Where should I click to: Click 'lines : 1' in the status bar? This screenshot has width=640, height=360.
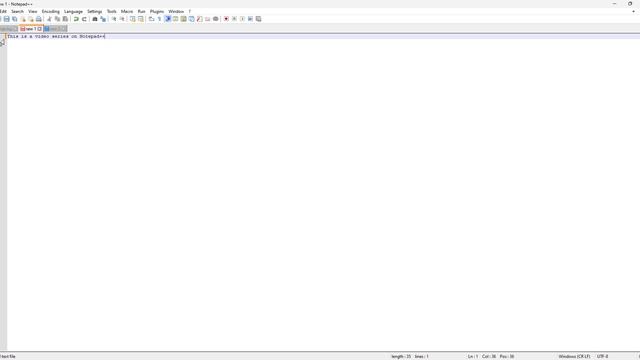pos(422,356)
